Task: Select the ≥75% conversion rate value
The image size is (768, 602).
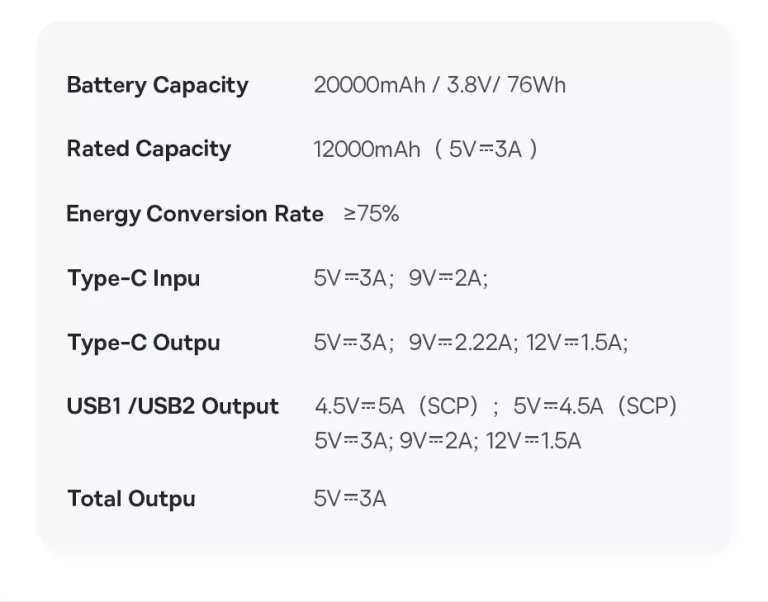Action: tap(371, 214)
